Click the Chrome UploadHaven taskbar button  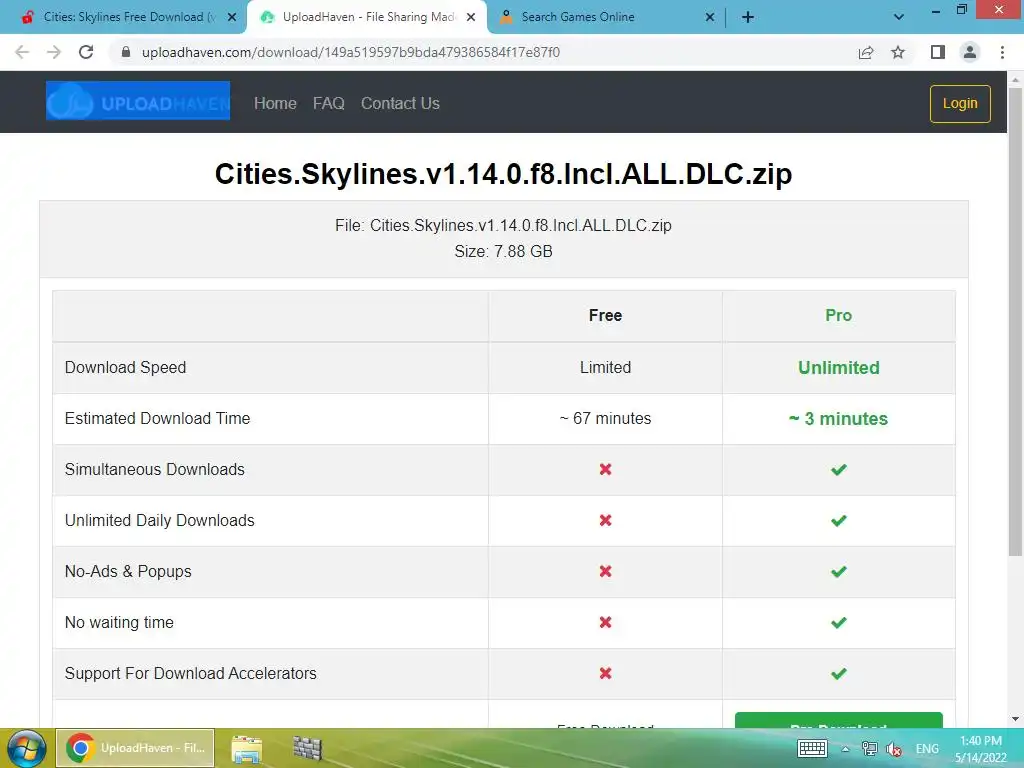tap(135, 748)
